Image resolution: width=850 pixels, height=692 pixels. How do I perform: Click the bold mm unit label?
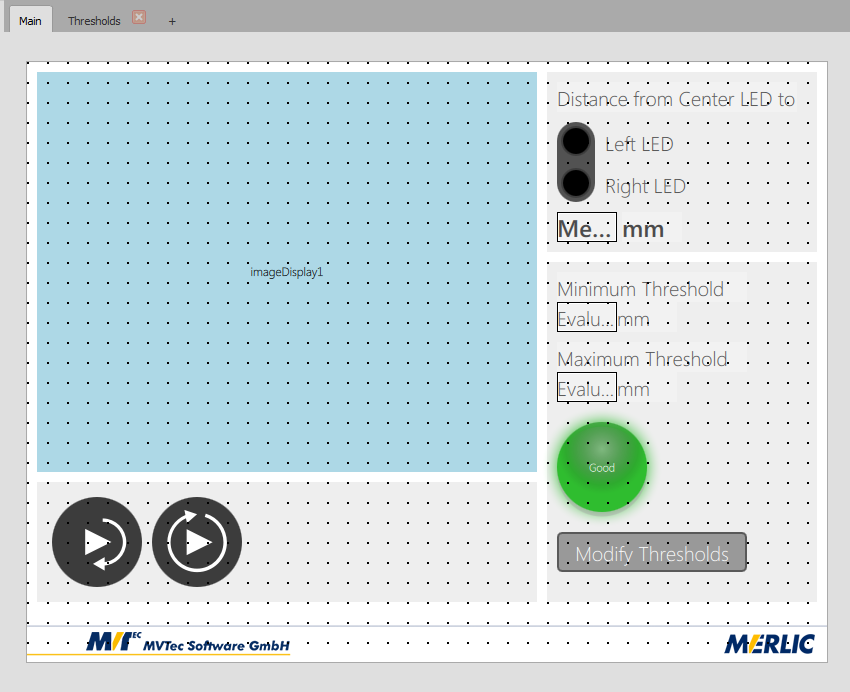[x=643, y=229]
